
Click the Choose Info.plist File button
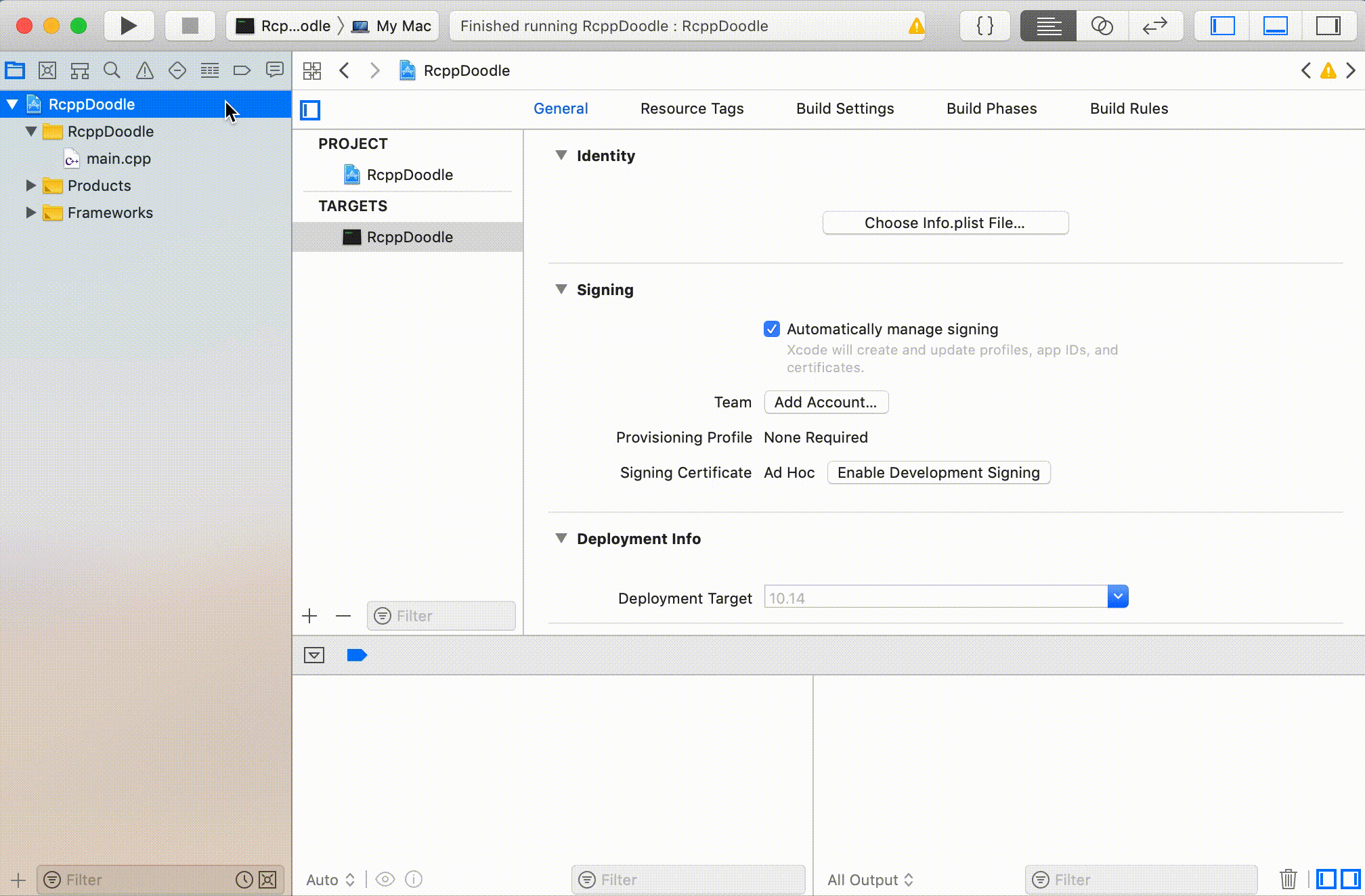(x=945, y=223)
